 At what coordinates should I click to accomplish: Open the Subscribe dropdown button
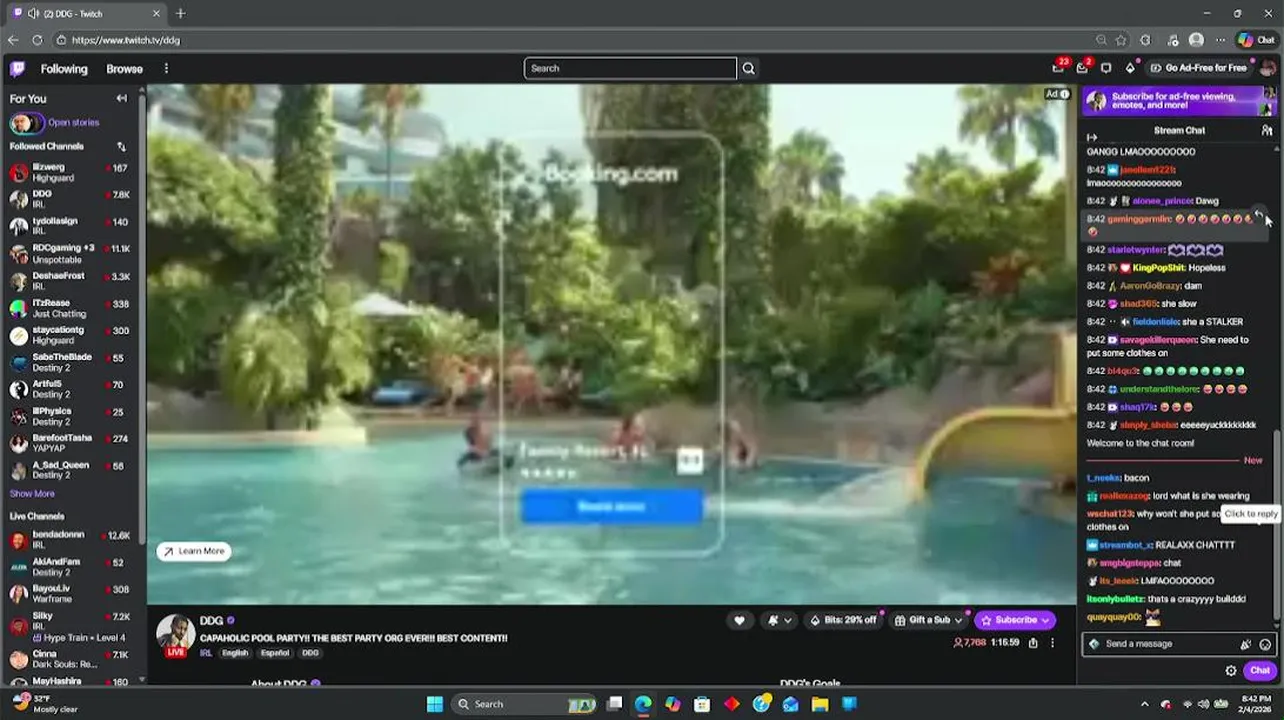1015,620
